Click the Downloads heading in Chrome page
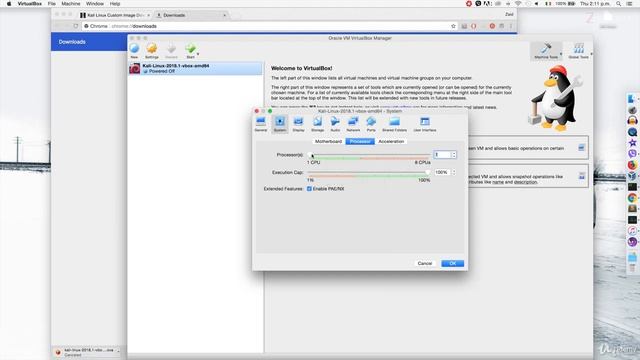Screen dimensions: 640x360 (72, 42)
